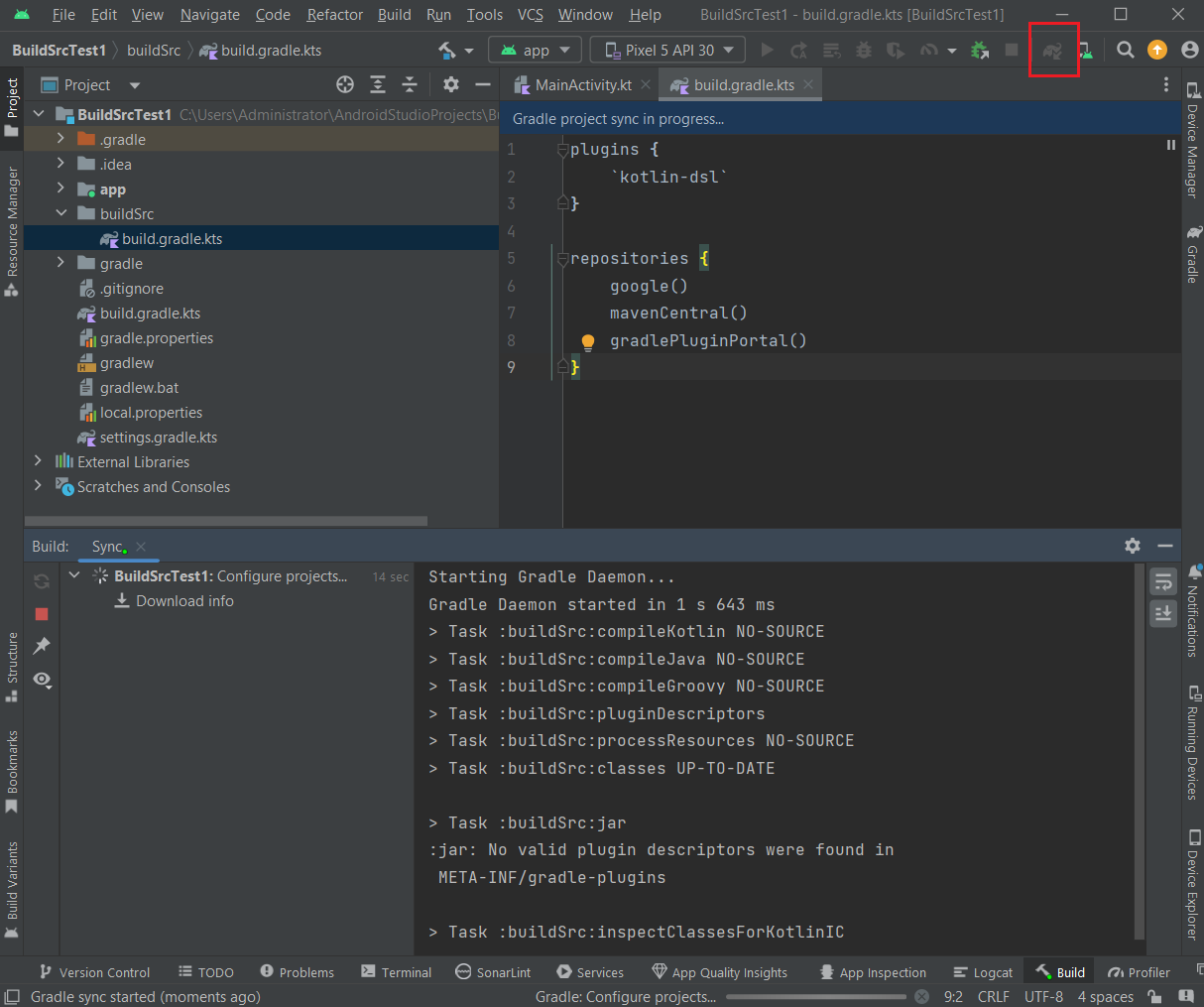Expand the app module node

(x=60, y=188)
